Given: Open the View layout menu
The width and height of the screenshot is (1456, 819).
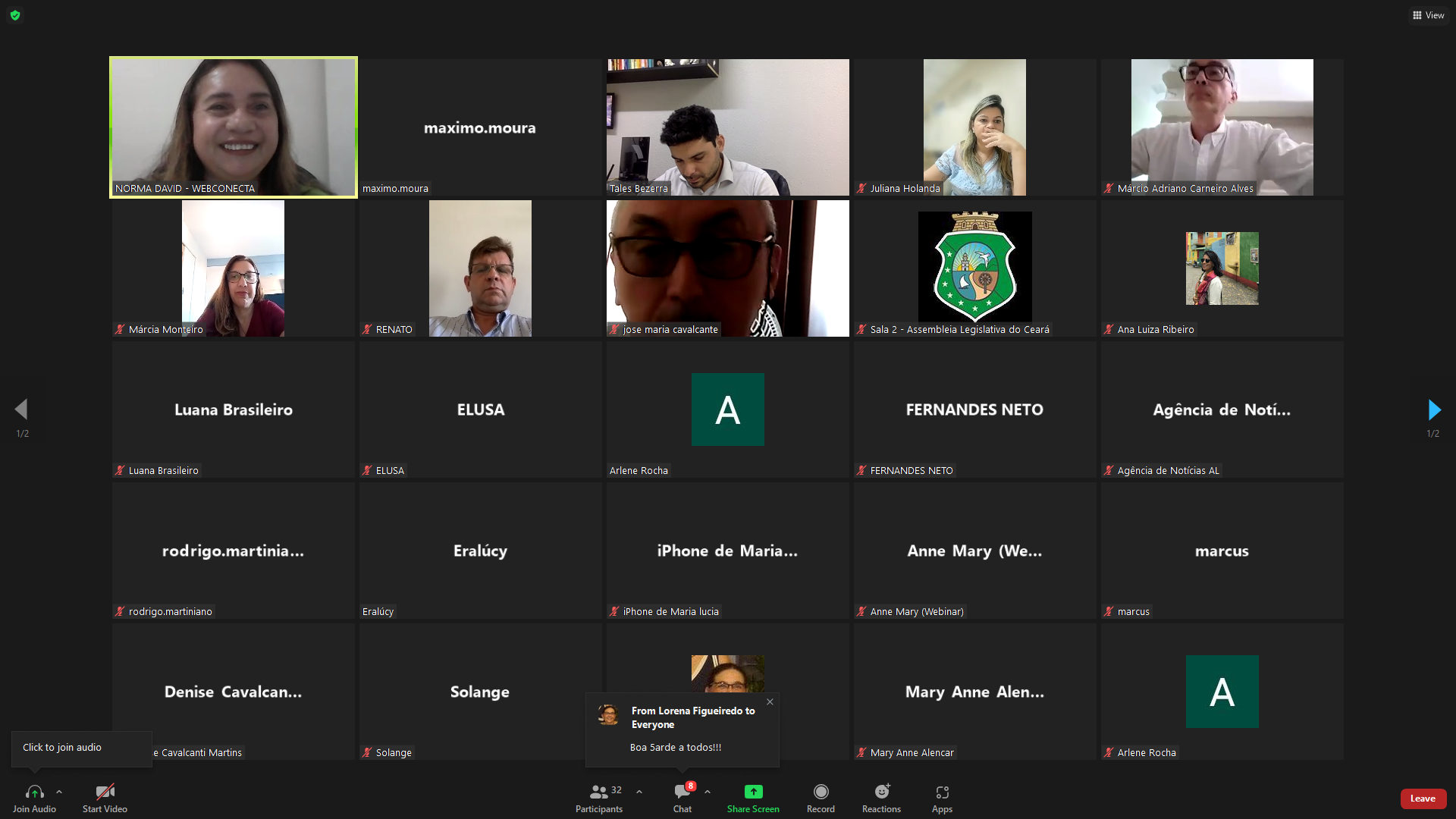Looking at the screenshot, I should (1428, 15).
